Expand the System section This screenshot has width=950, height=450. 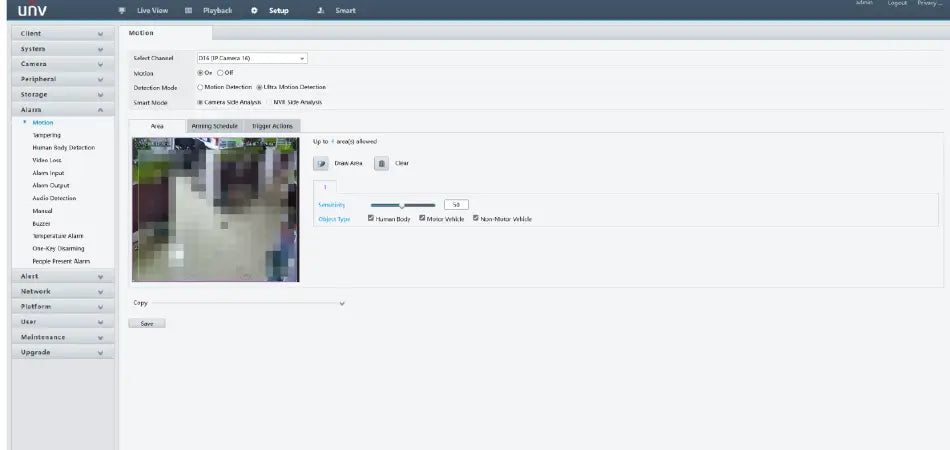[x=62, y=49]
